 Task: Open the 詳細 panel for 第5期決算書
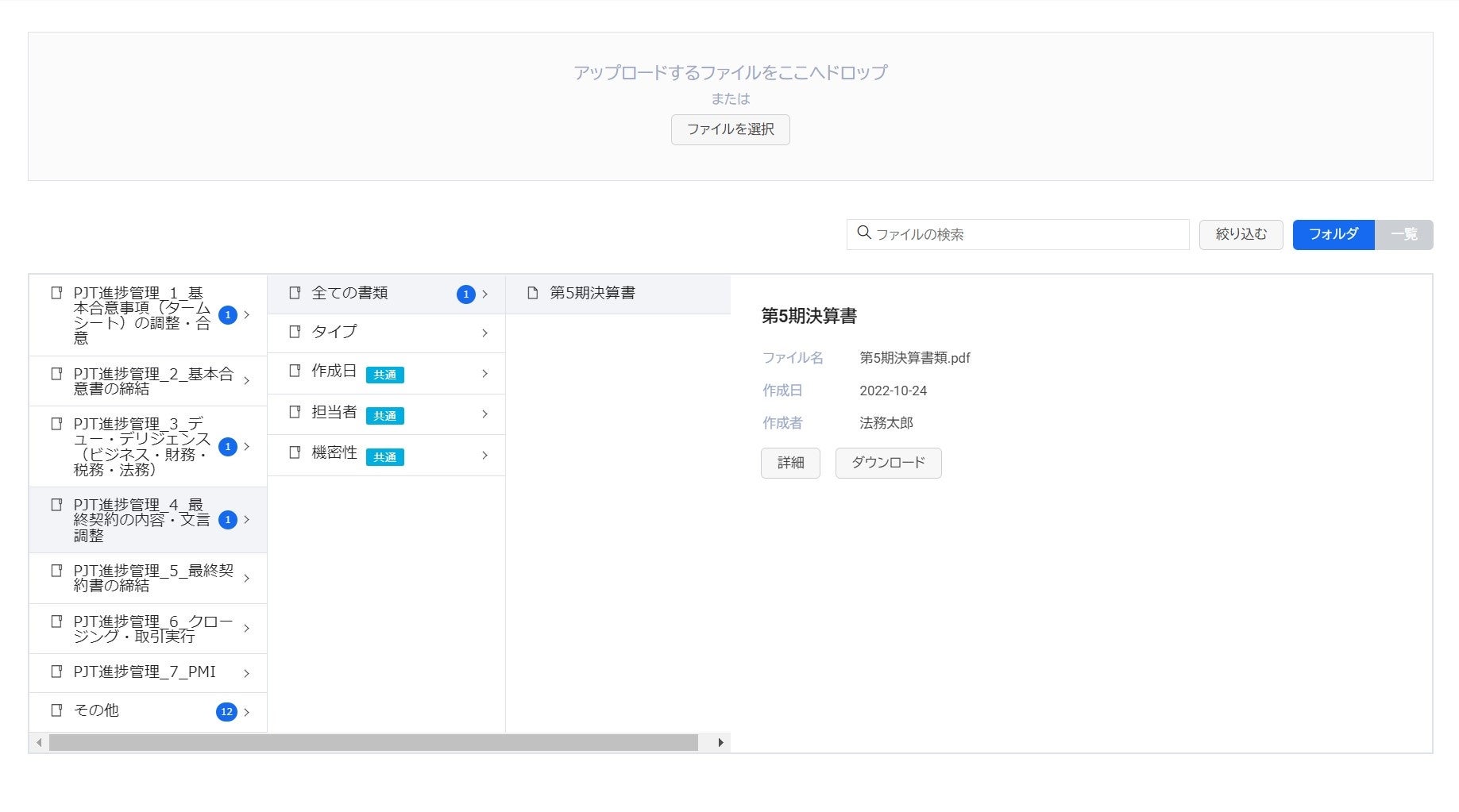790,463
